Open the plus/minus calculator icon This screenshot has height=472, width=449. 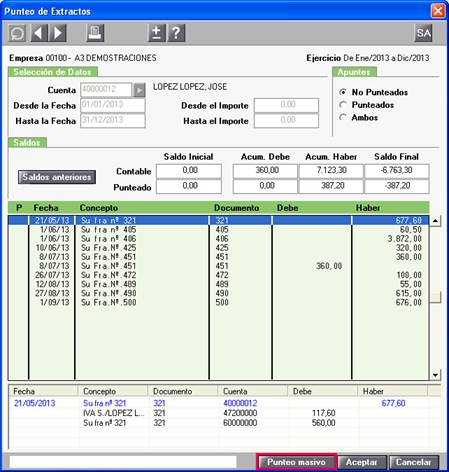tap(157, 33)
